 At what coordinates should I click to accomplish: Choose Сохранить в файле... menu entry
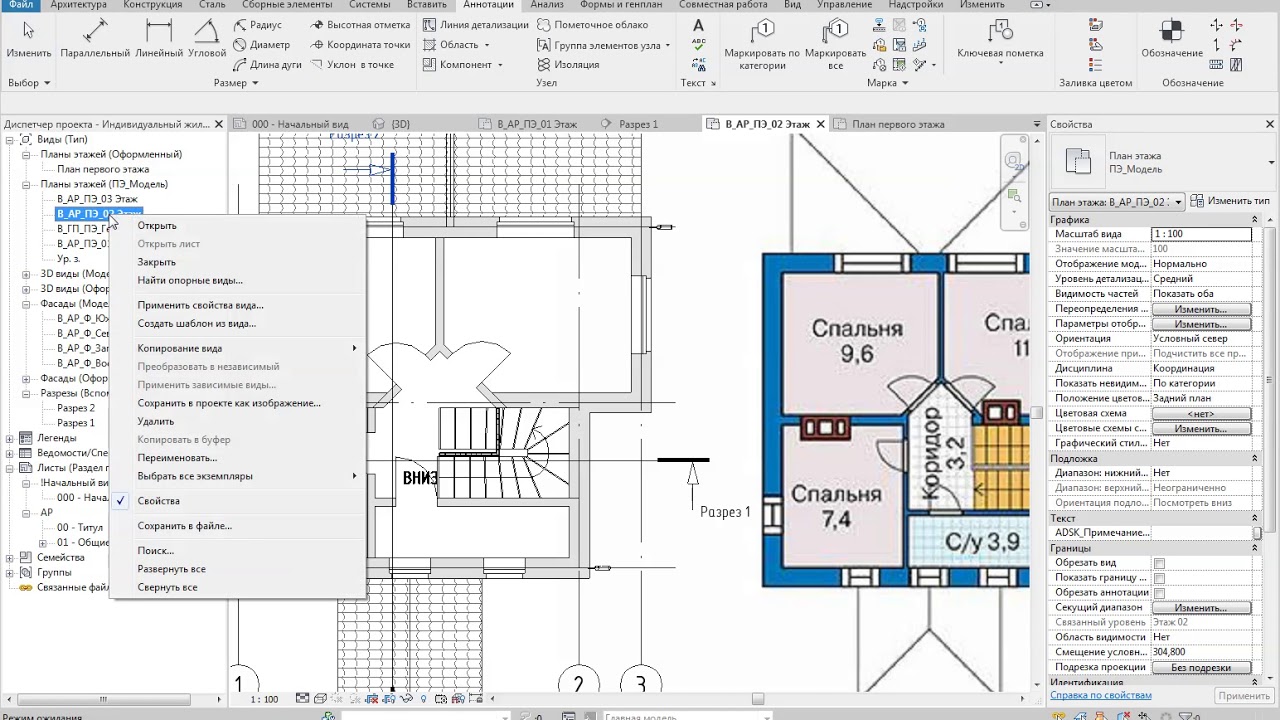185,526
